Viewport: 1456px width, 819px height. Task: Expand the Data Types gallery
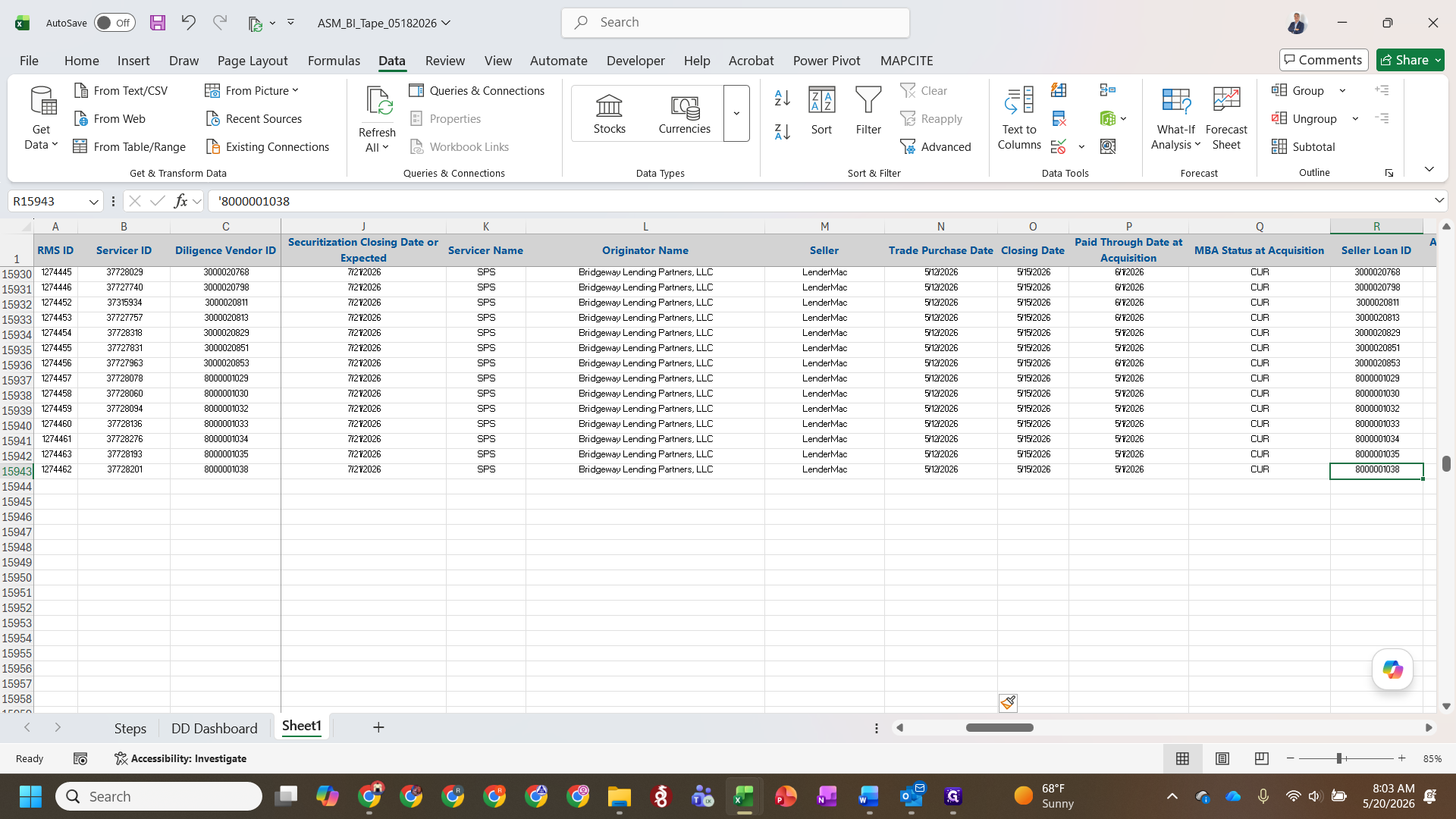(736, 114)
